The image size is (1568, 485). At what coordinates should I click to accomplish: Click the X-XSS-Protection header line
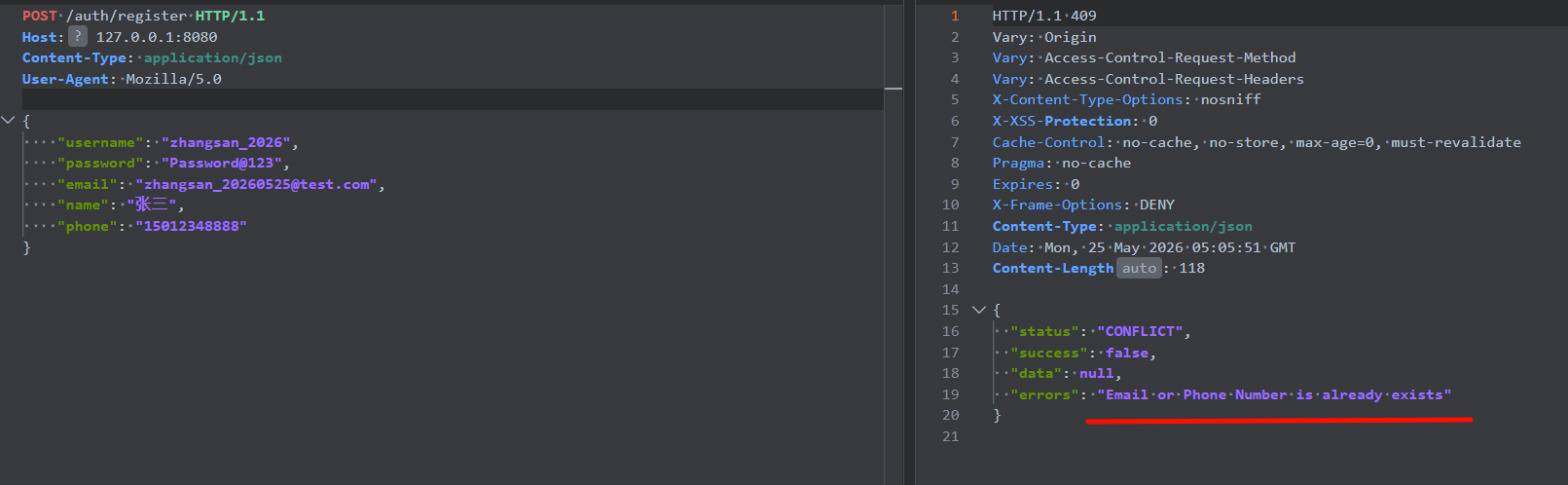pyautogui.click(x=1076, y=121)
